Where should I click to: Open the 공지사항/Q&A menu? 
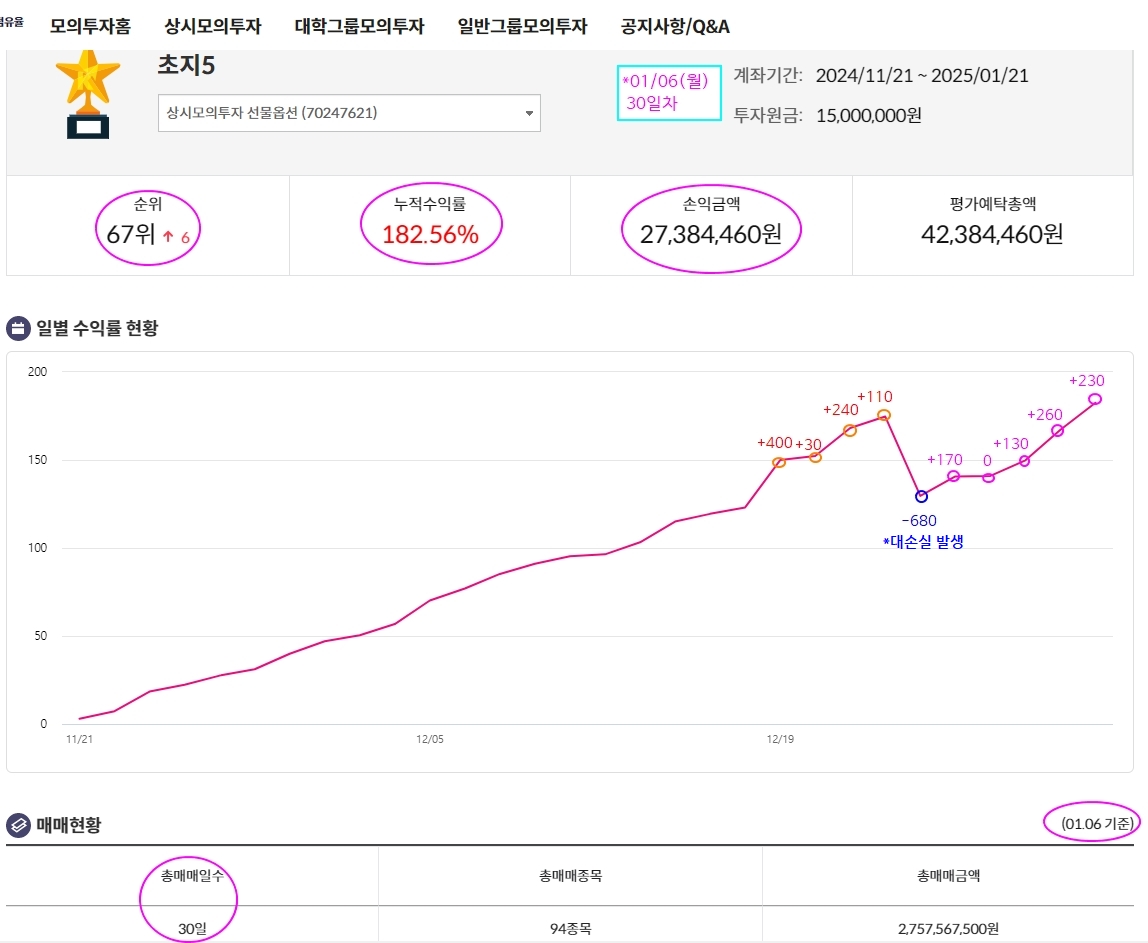675,26
